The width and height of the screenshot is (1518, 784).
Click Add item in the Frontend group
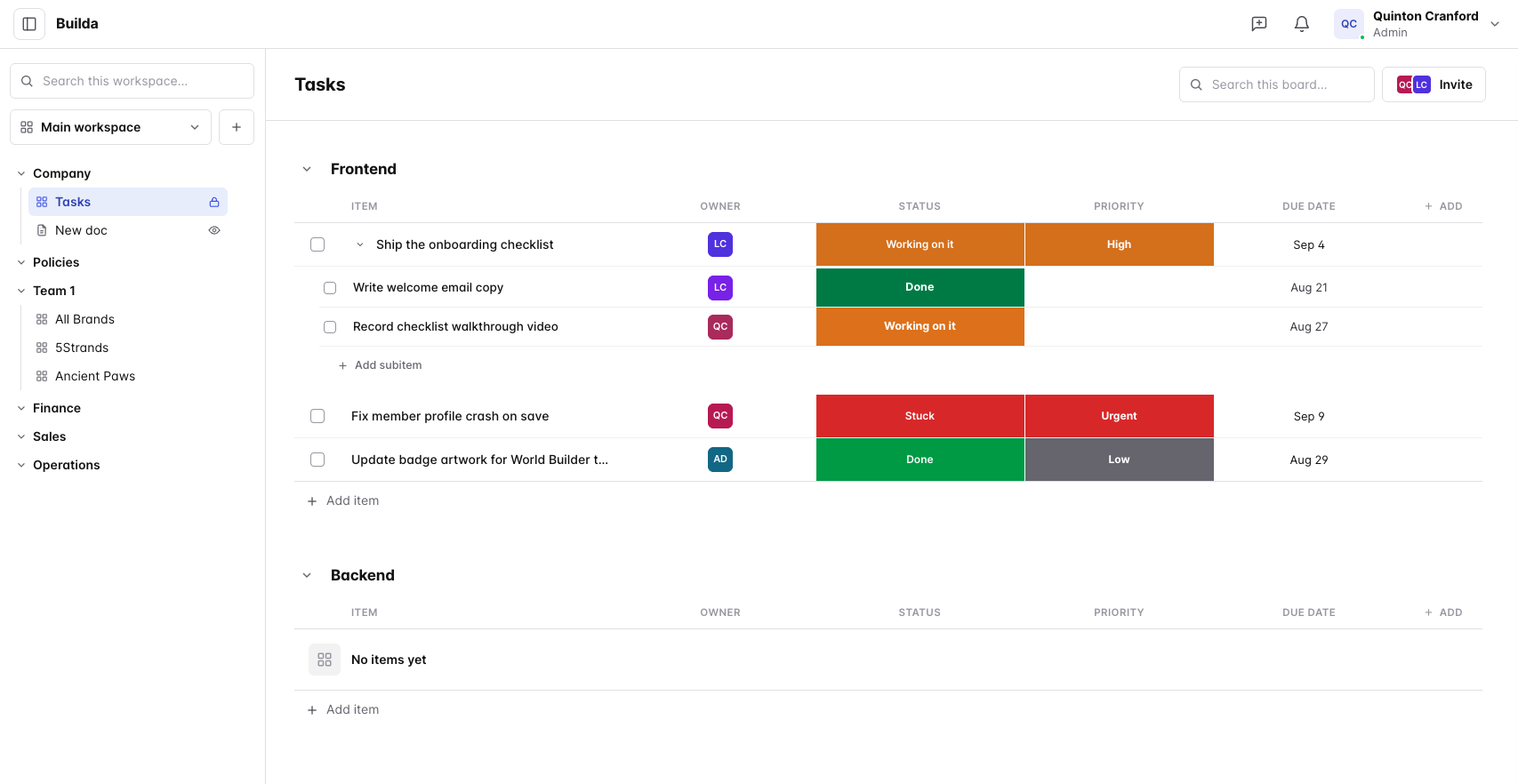click(x=343, y=500)
